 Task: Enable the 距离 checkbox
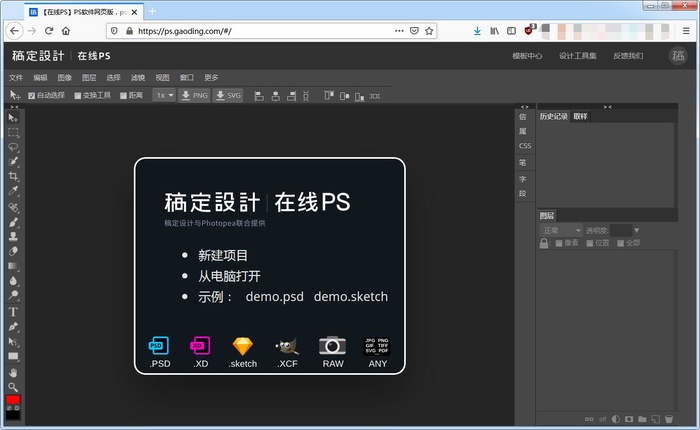(x=122, y=96)
